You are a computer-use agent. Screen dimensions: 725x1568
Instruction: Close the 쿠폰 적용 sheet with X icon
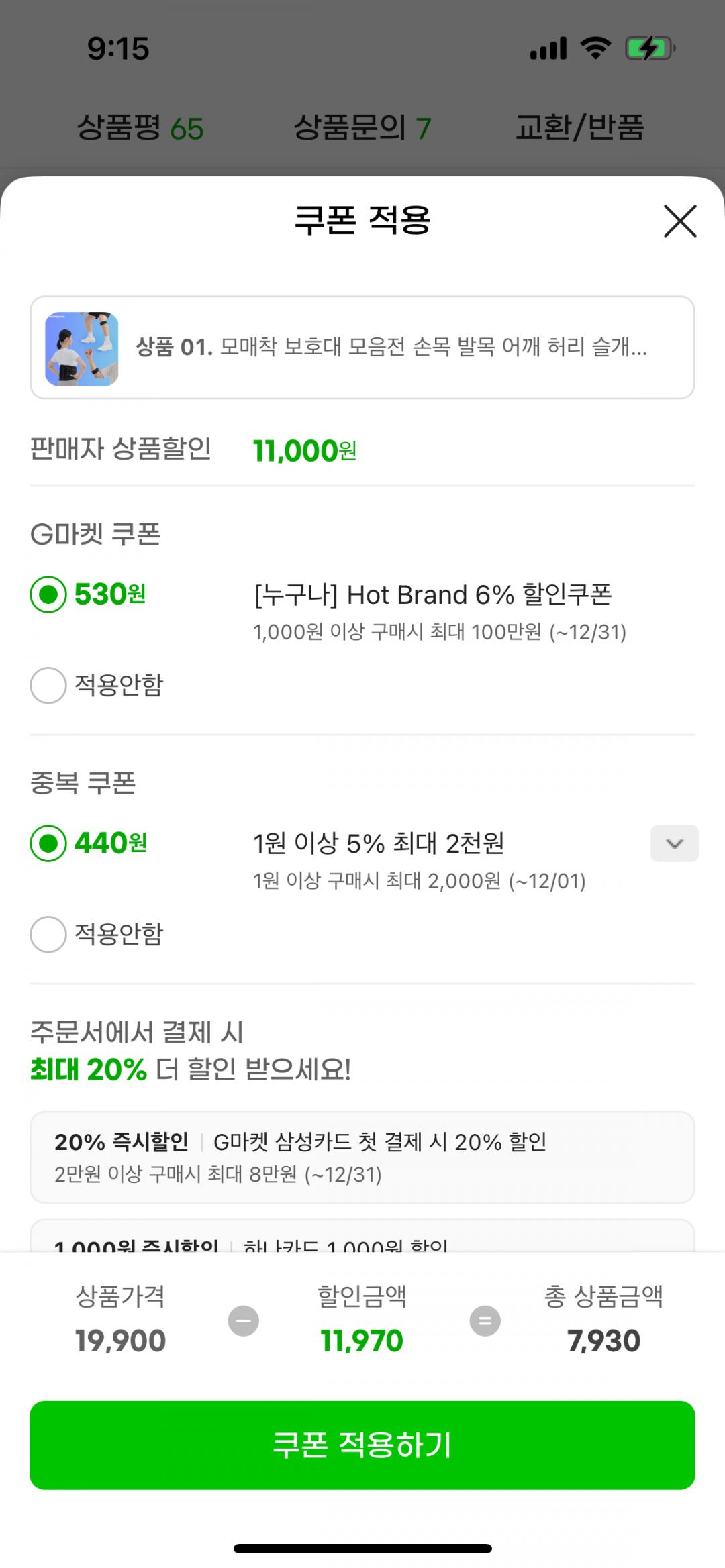pyautogui.click(x=680, y=221)
